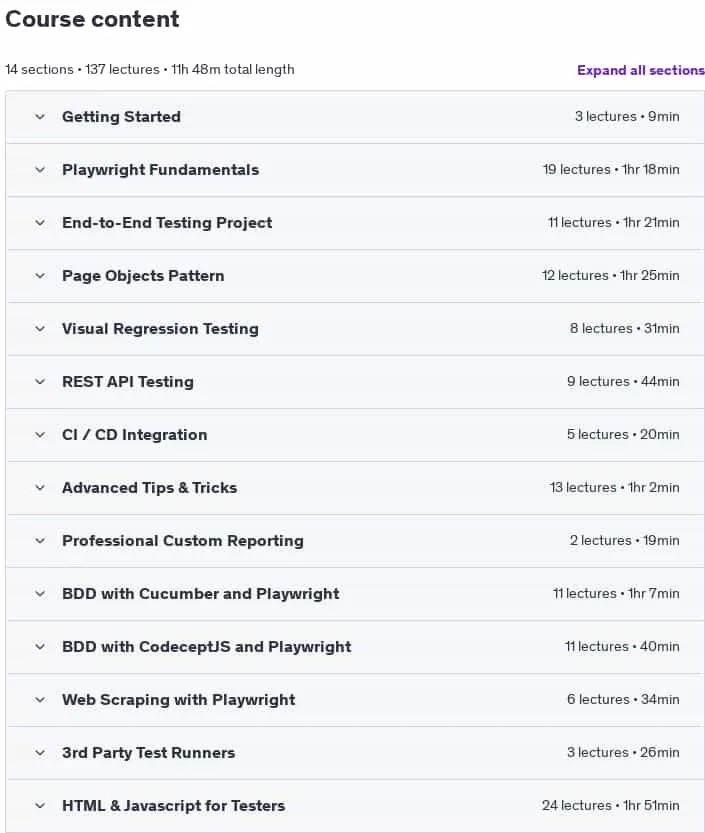Select HTML & Javascript for Testers title
The height and width of the screenshot is (833, 705).
tap(173, 806)
